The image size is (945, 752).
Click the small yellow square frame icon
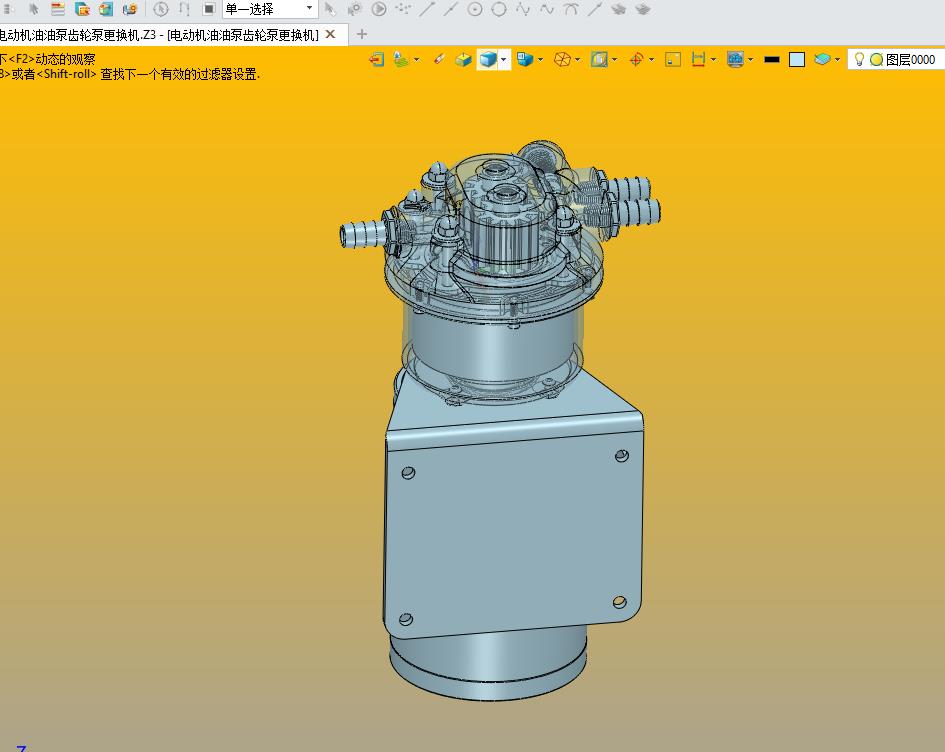[x=673, y=59]
